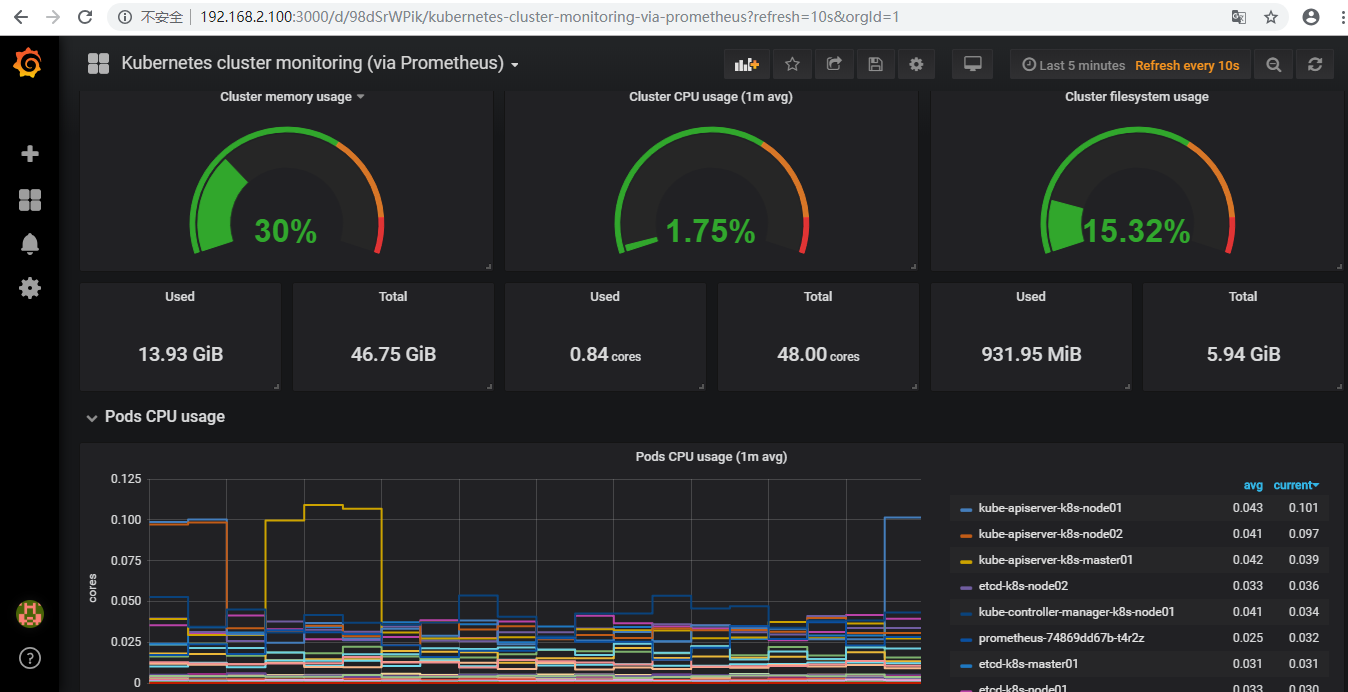
Task: Bookmark this page with star icon
Action: pos(1271,17)
